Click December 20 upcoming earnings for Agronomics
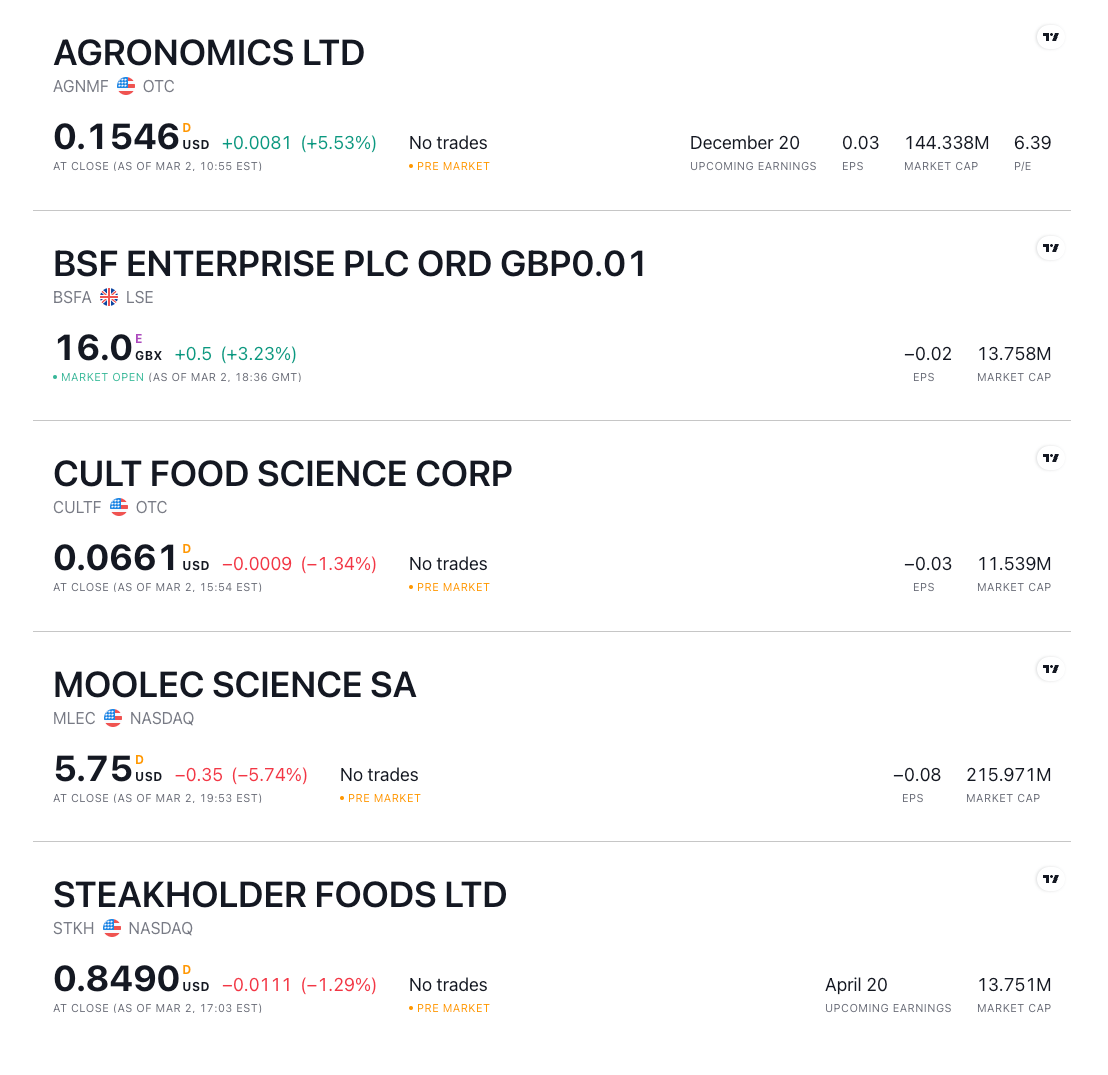The width and height of the screenshot is (1108, 1075). [x=744, y=142]
